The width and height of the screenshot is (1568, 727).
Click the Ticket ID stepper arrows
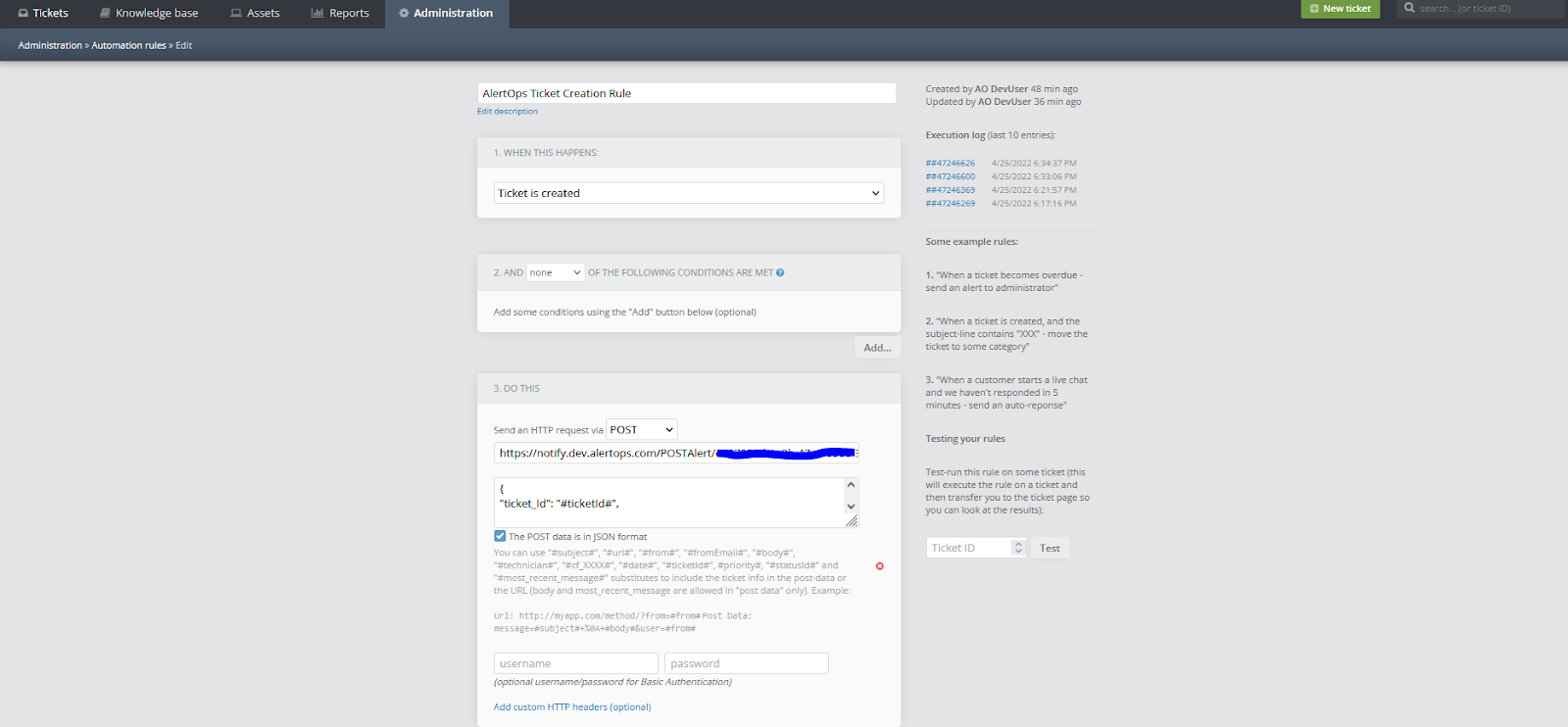1018,548
